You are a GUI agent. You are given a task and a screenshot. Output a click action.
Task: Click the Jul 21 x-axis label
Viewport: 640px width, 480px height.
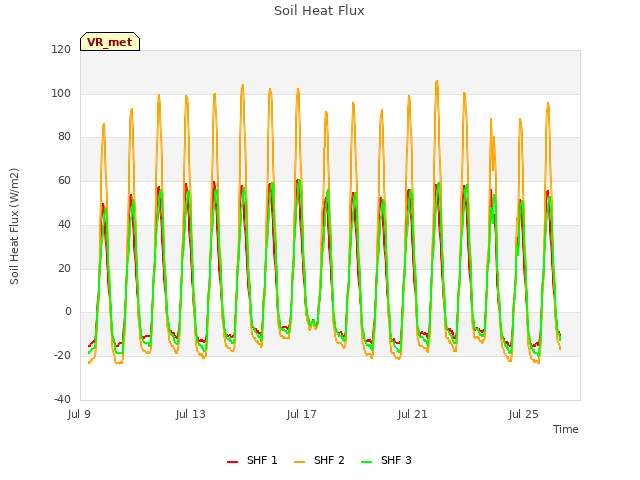pos(413,414)
